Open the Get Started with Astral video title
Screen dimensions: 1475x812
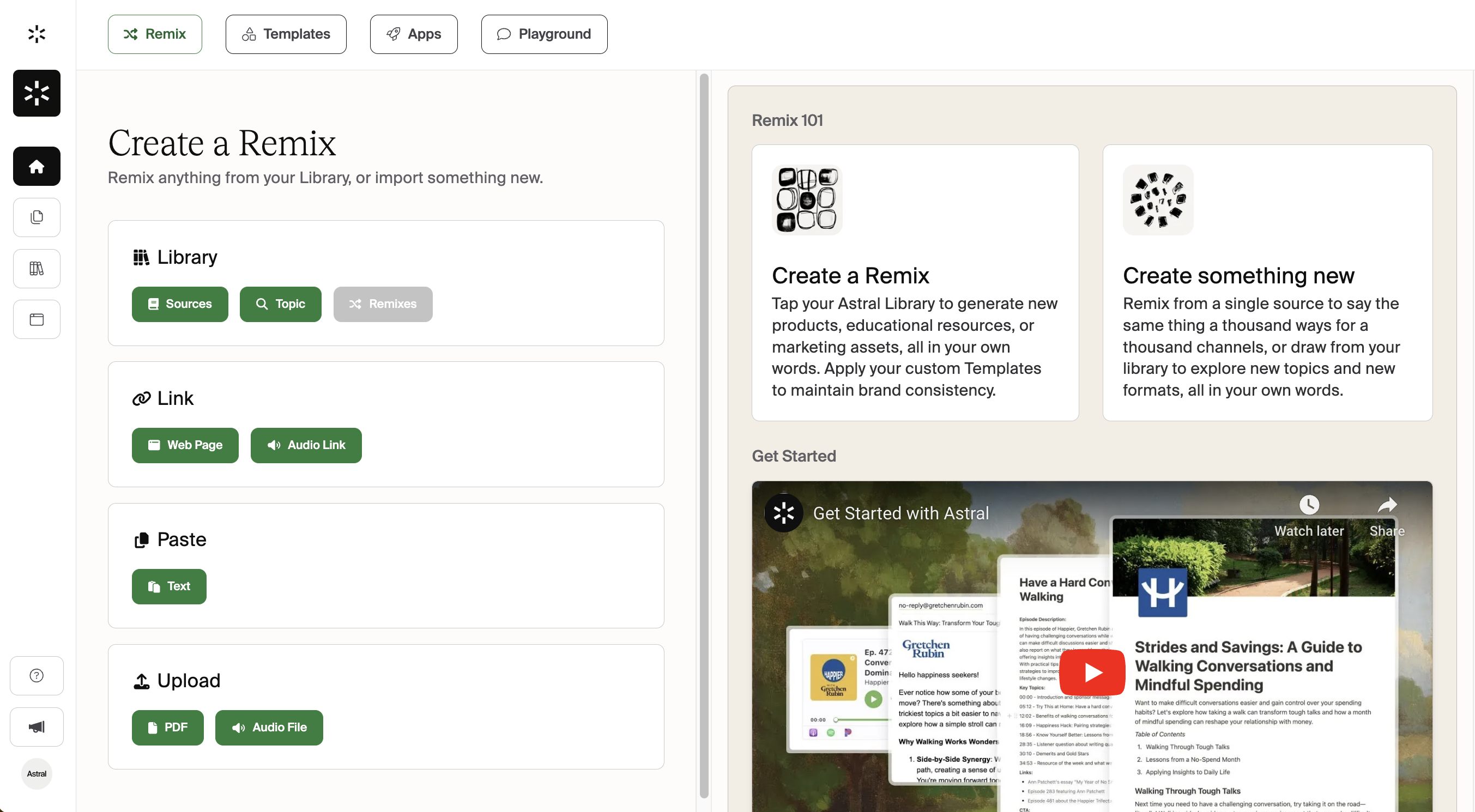900,513
